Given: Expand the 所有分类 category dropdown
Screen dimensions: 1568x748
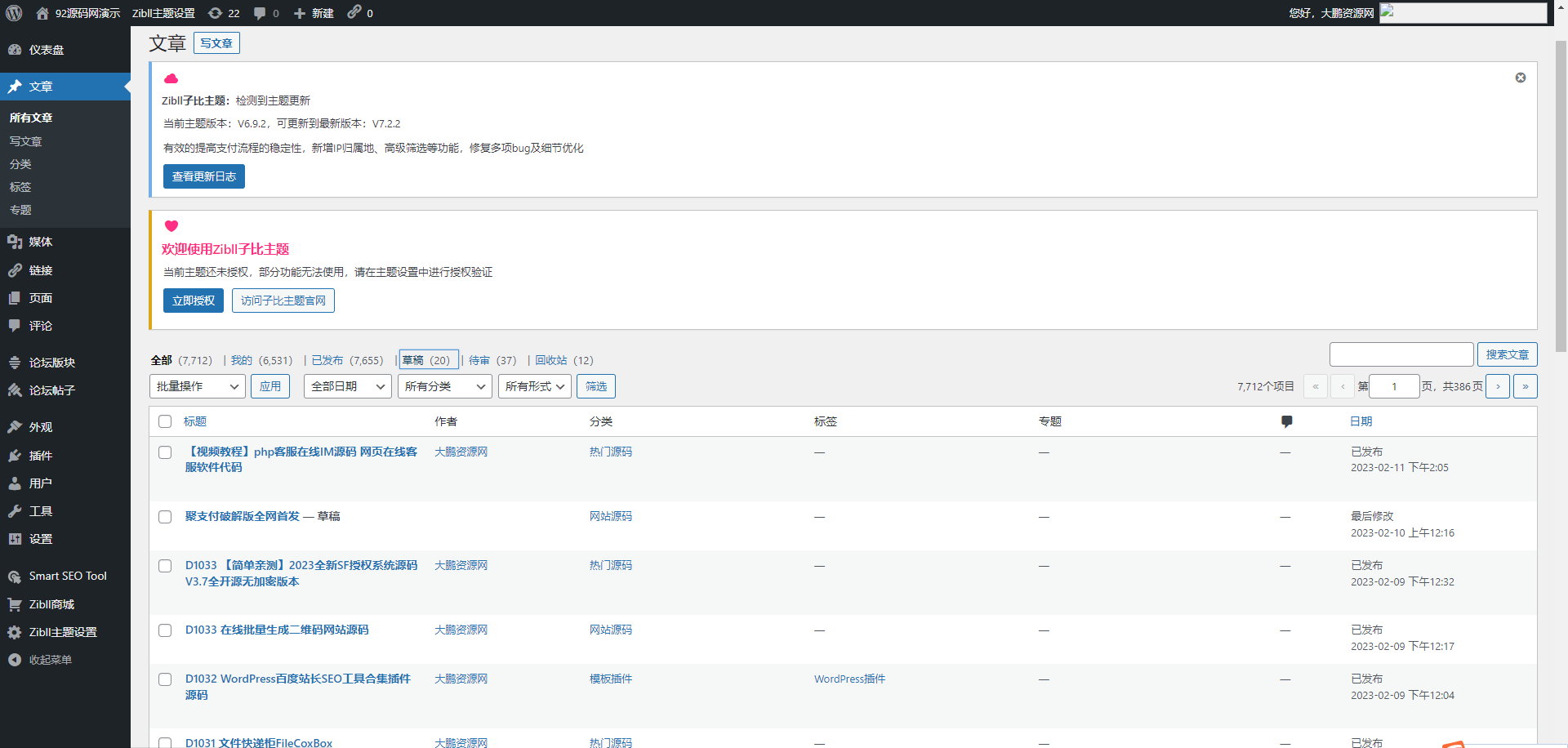Looking at the screenshot, I should tap(445, 386).
